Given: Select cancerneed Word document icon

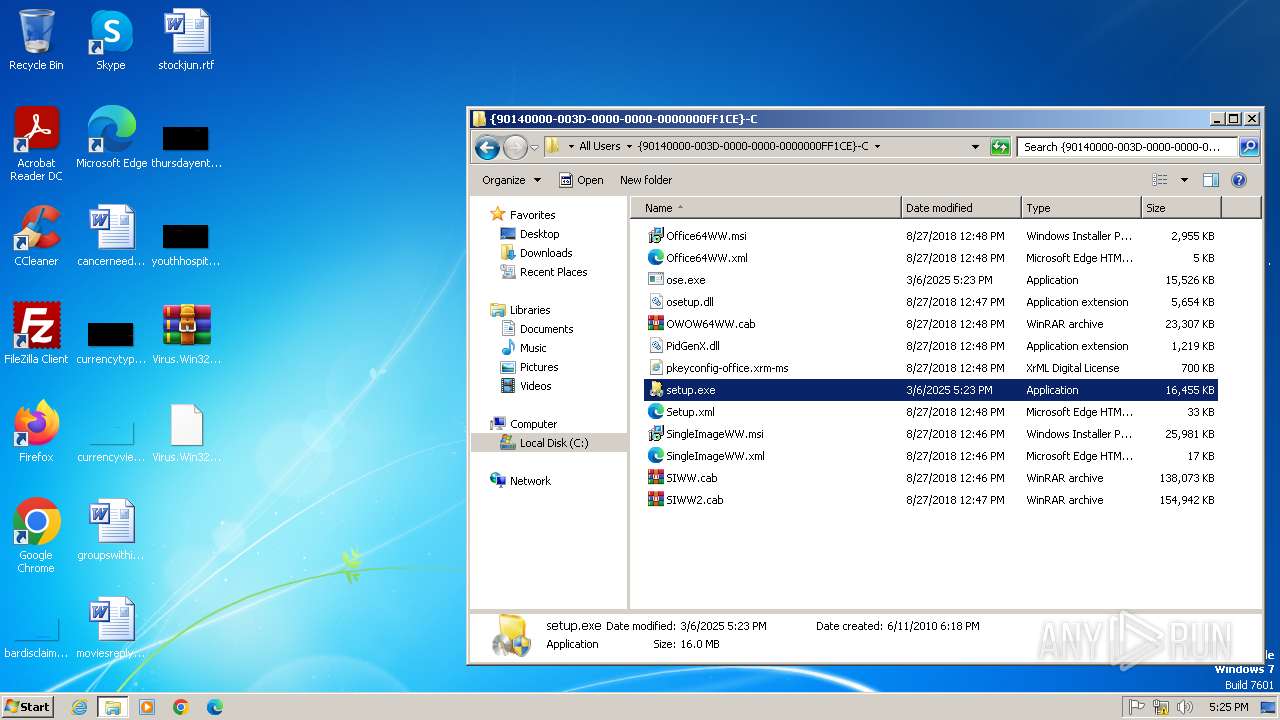Looking at the screenshot, I should (x=111, y=236).
